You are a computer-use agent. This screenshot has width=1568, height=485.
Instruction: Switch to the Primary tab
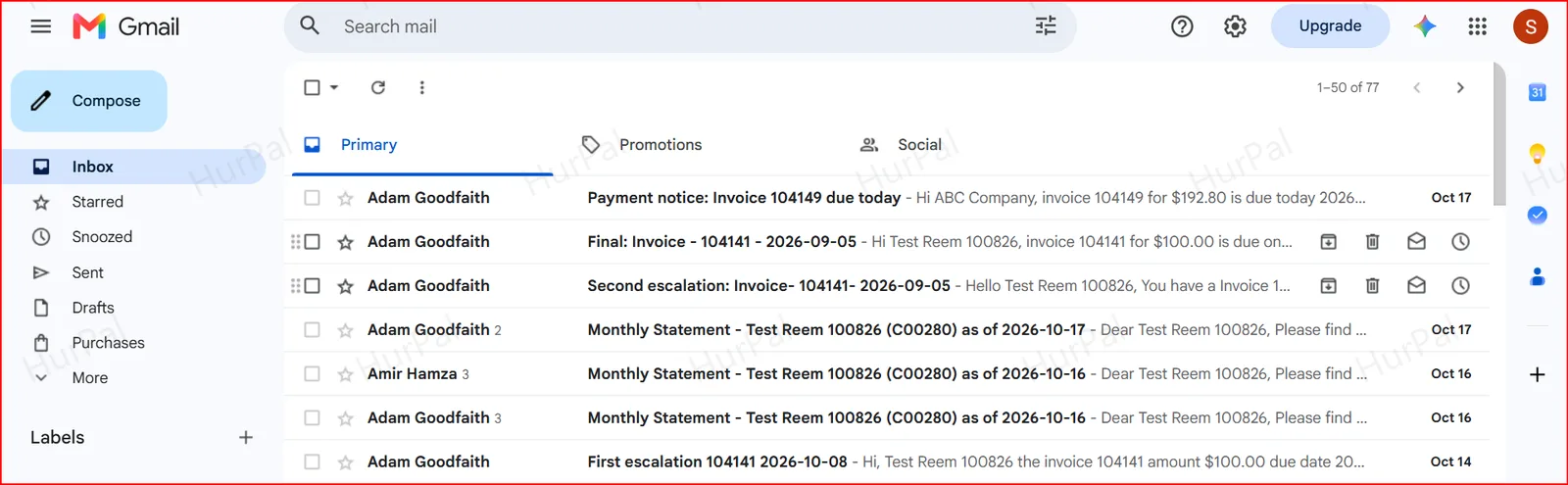422,144
